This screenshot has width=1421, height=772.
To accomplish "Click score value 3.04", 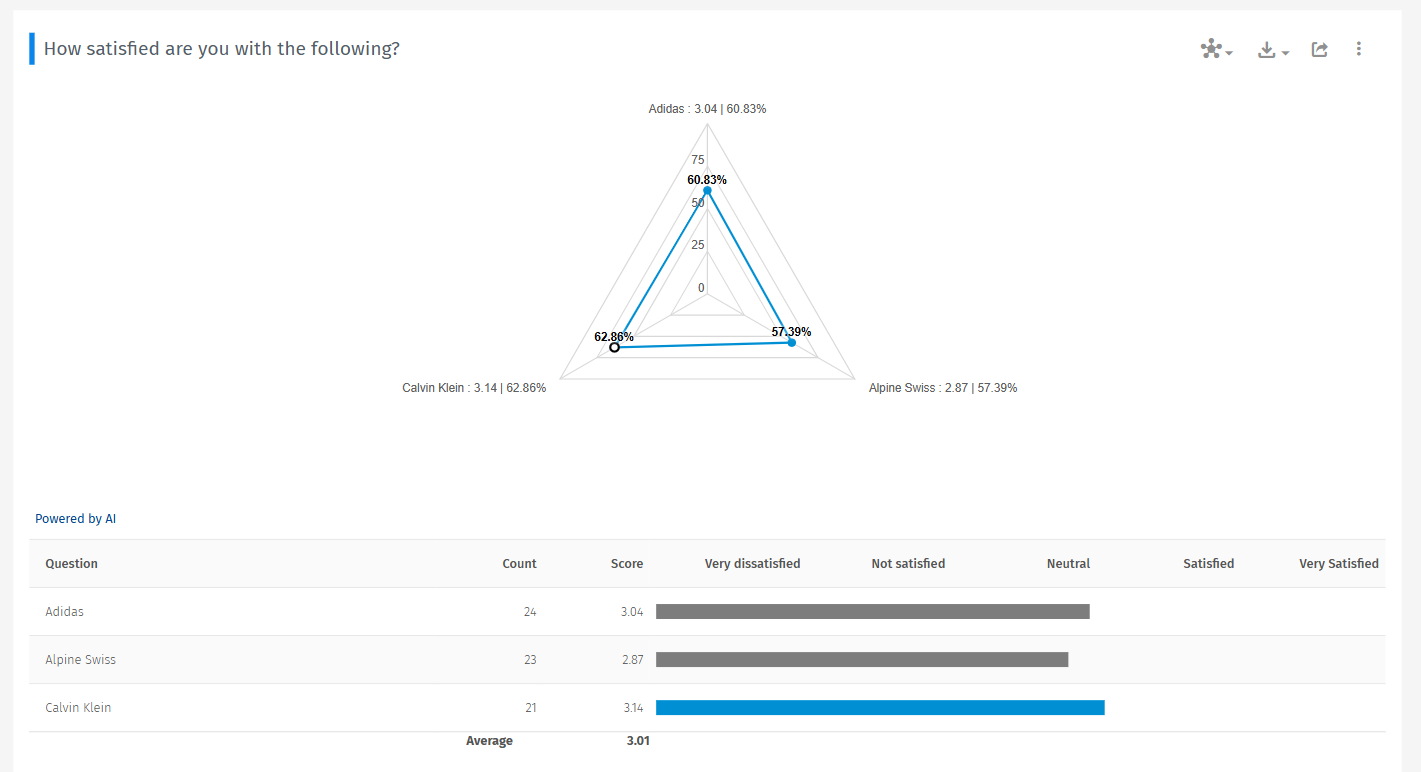I will pyautogui.click(x=631, y=611).
